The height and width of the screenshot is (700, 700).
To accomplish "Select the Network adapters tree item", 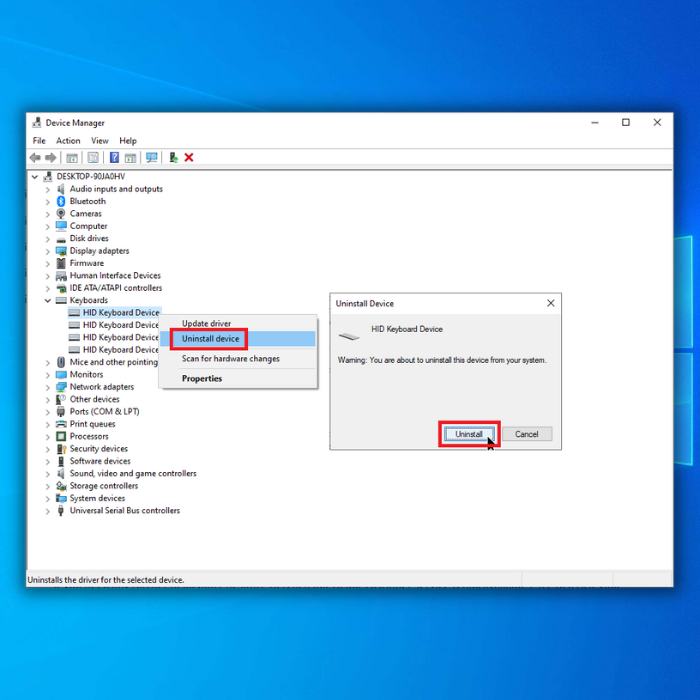I will click(x=101, y=387).
